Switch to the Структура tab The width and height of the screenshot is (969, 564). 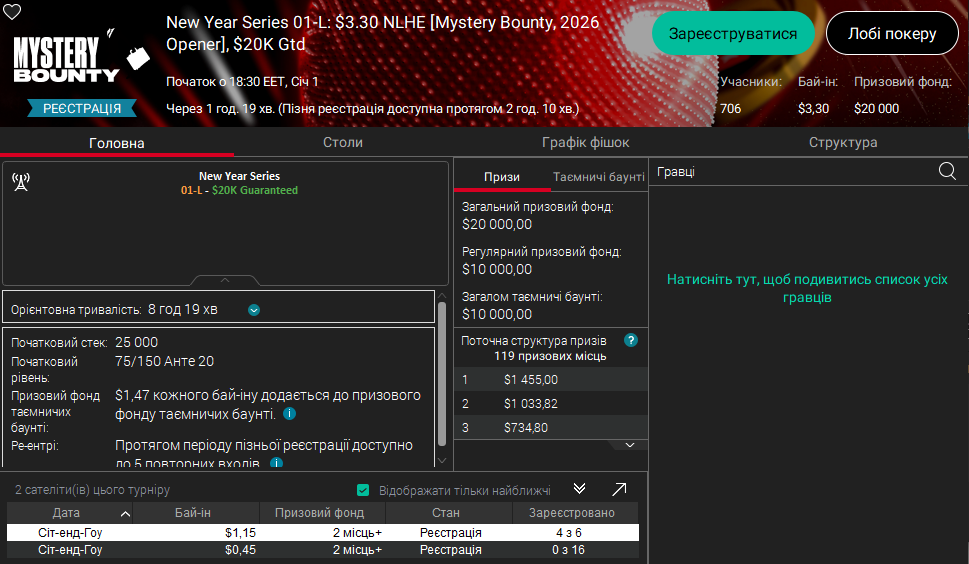click(x=843, y=142)
